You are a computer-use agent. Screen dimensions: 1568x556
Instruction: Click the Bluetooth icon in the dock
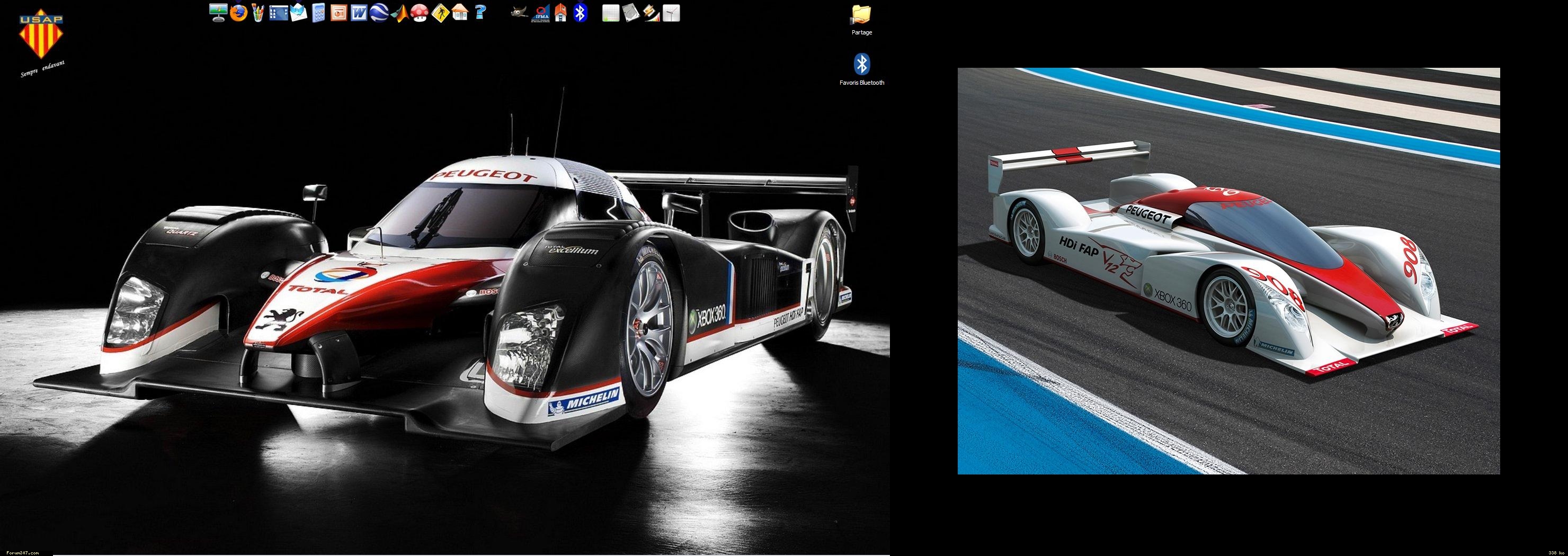coord(581,13)
